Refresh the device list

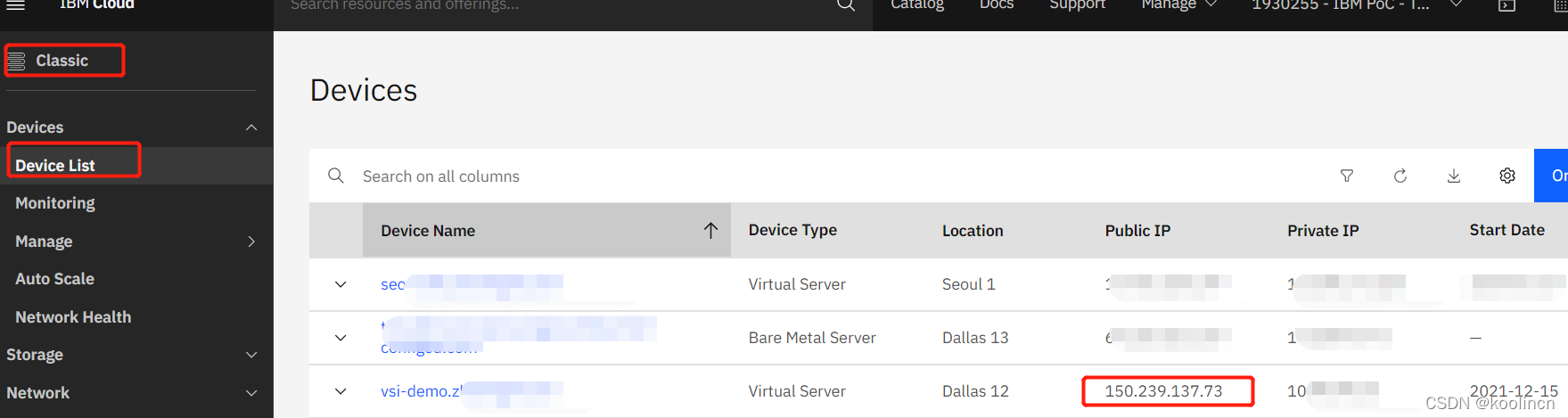click(1400, 176)
